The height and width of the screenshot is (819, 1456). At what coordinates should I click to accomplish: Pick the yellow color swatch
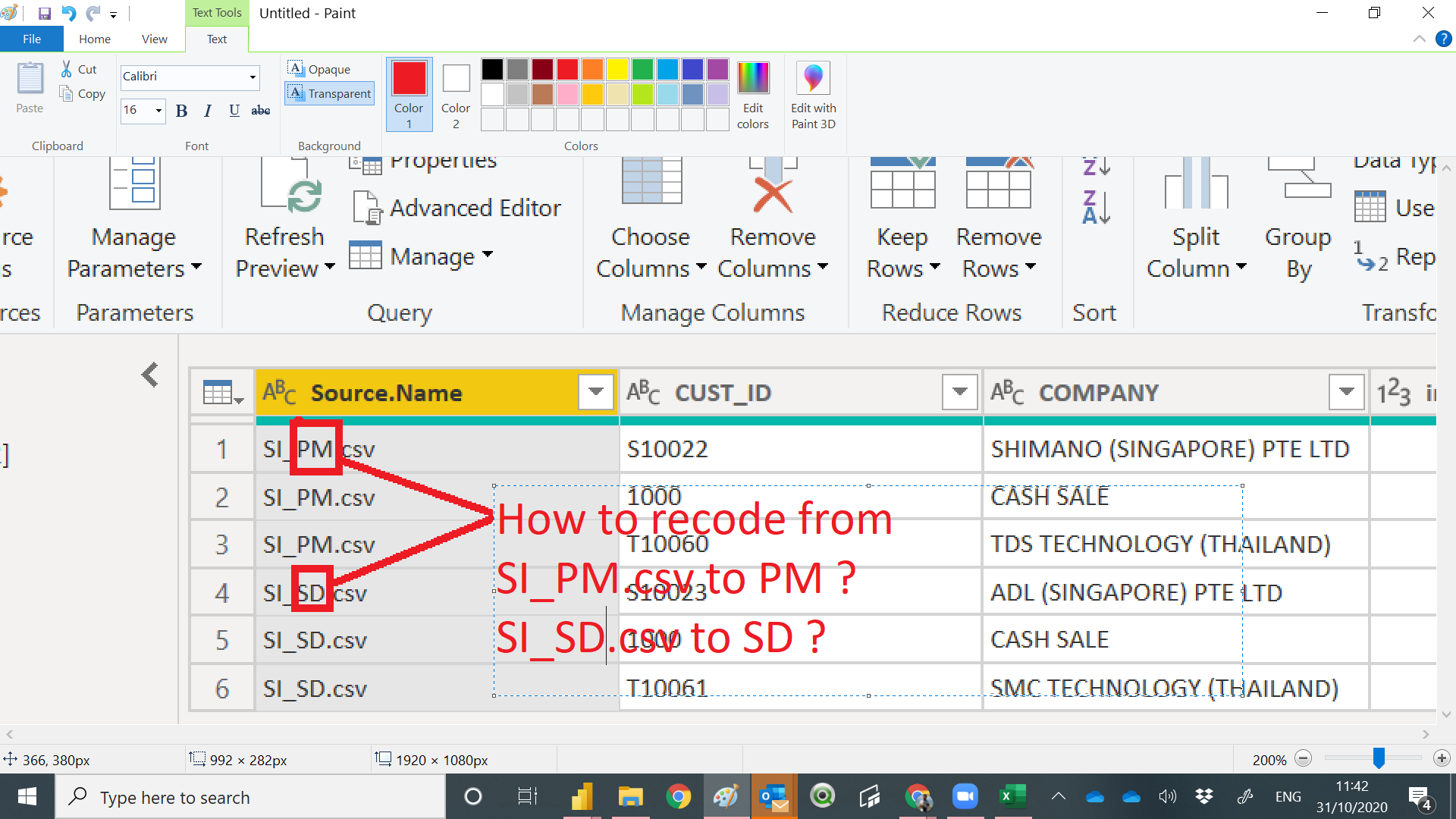(617, 70)
